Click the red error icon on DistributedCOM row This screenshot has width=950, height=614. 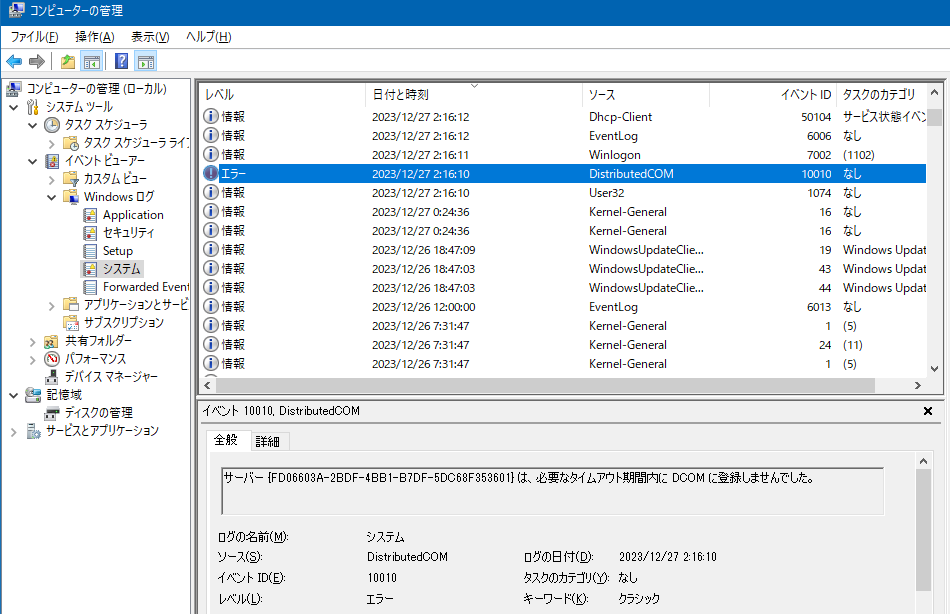210,173
